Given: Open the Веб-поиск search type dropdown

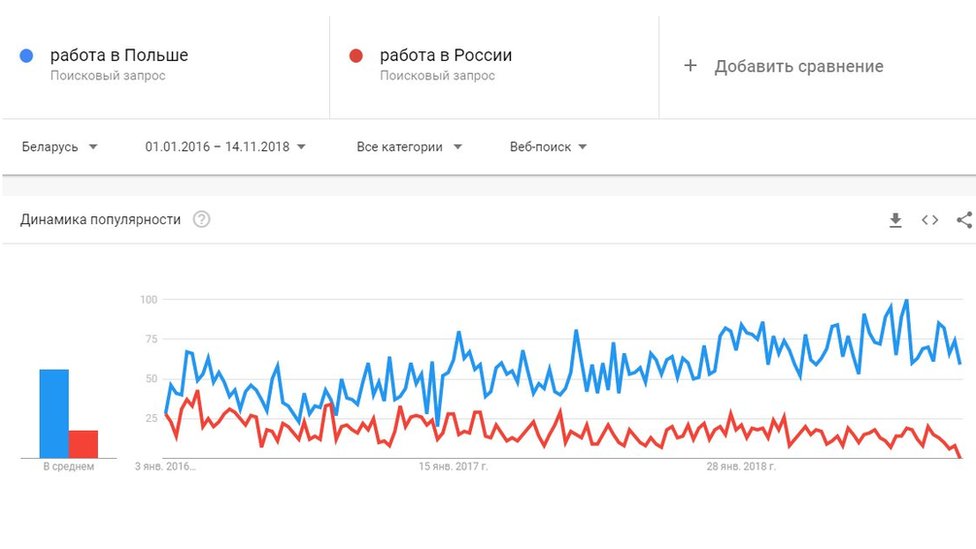Looking at the screenshot, I should [548, 147].
